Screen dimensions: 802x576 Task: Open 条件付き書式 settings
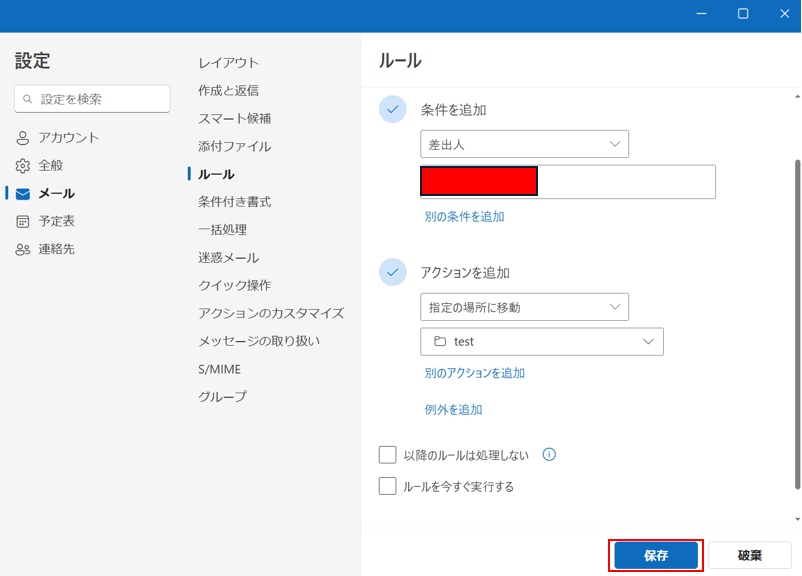click(x=235, y=202)
